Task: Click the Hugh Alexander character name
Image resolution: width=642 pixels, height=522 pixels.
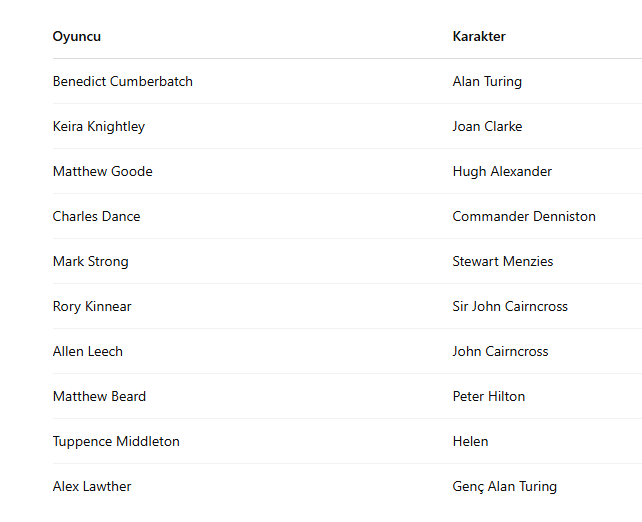Action: coord(502,172)
